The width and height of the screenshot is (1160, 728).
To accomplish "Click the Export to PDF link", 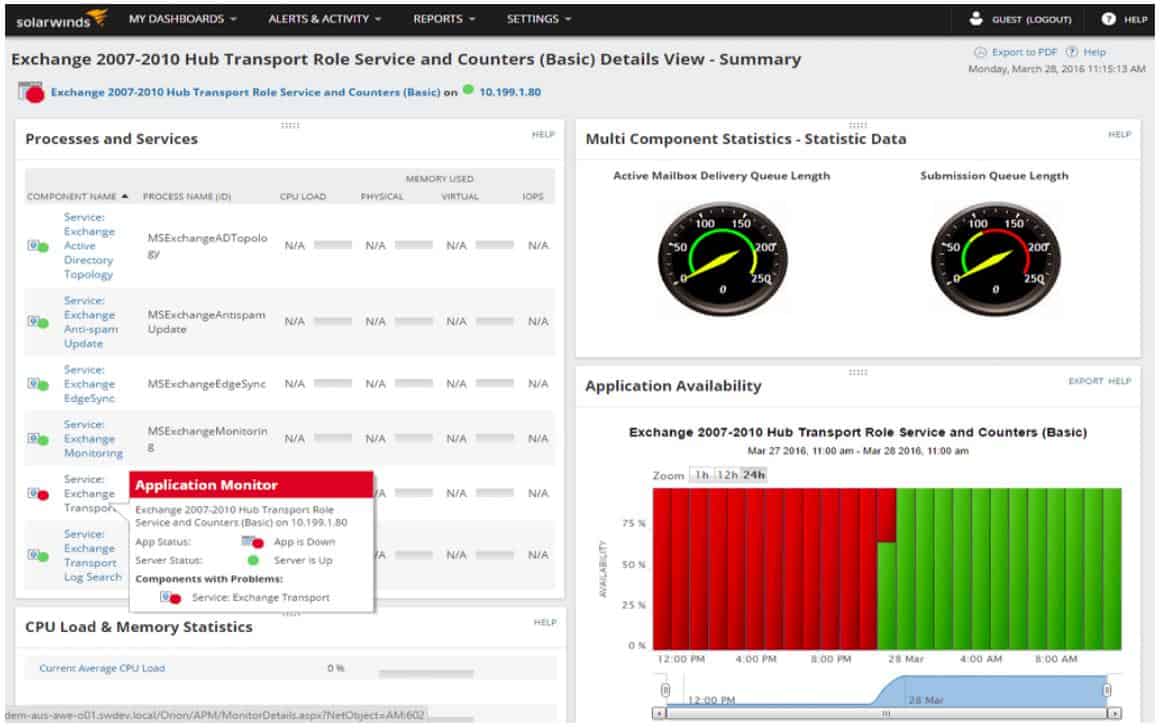I will point(1024,52).
